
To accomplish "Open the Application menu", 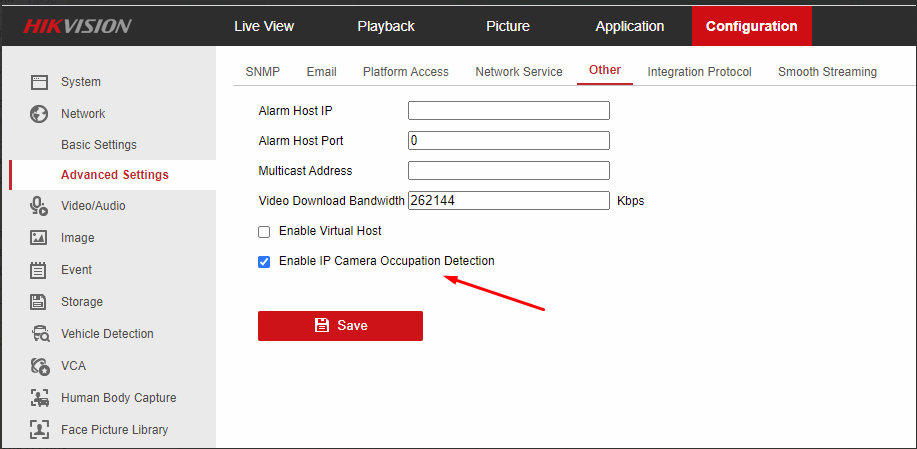I will [x=630, y=26].
